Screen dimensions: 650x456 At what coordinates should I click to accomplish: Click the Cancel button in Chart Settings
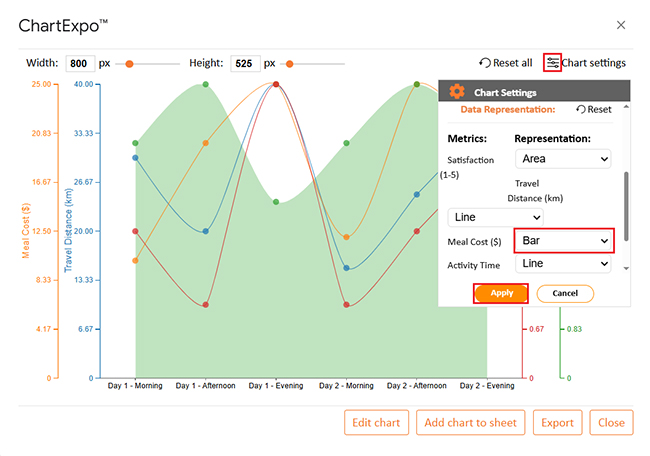click(x=565, y=293)
